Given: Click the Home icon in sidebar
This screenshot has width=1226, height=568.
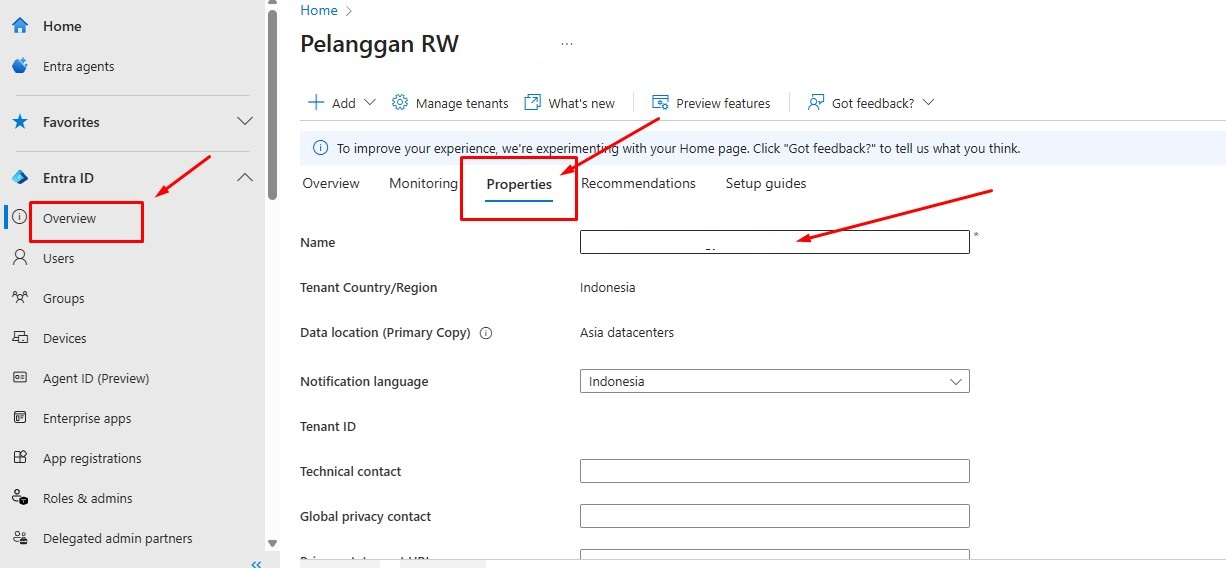Looking at the screenshot, I should point(20,26).
